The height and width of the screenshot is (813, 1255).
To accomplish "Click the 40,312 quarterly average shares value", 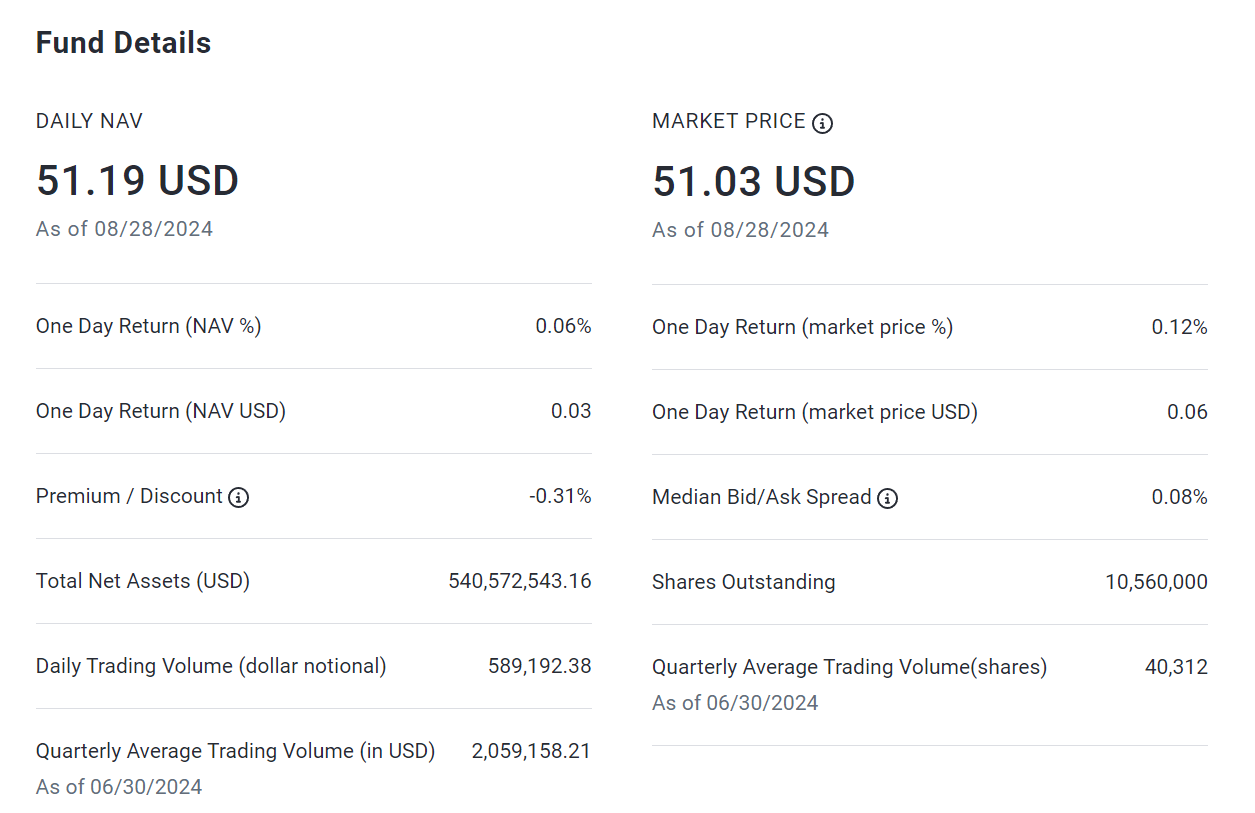I will tap(1176, 667).
